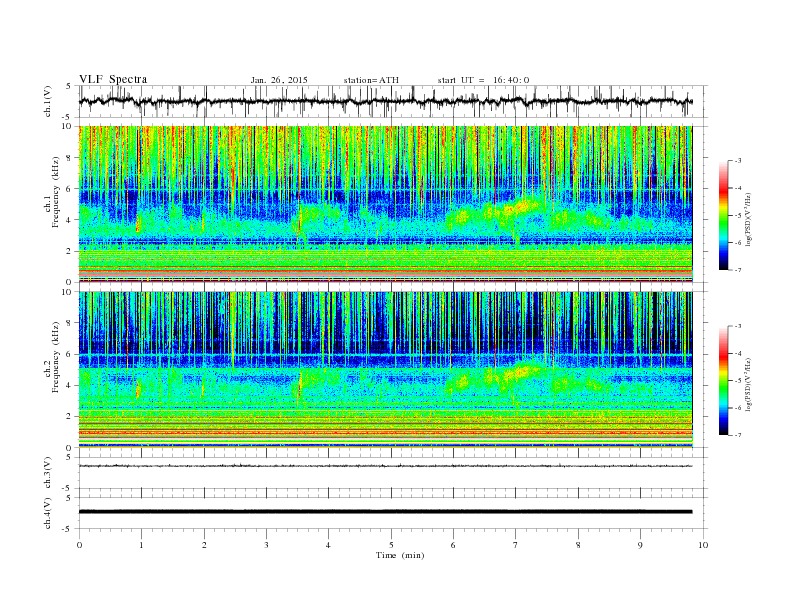
Task: Click time axis tick label "1"
Action: point(142,545)
